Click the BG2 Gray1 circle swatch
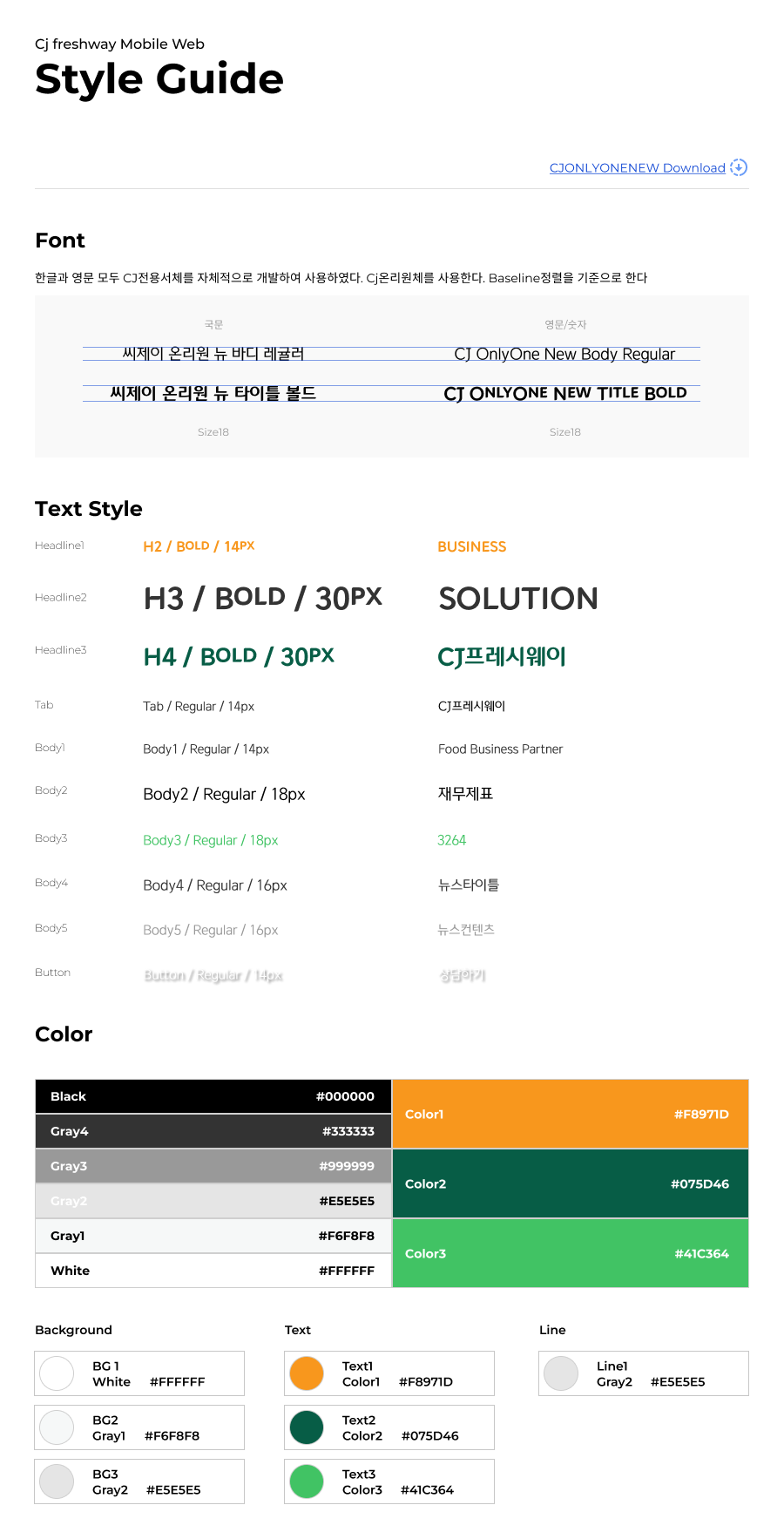This screenshot has width=784, height=1539. [x=57, y=1427]
